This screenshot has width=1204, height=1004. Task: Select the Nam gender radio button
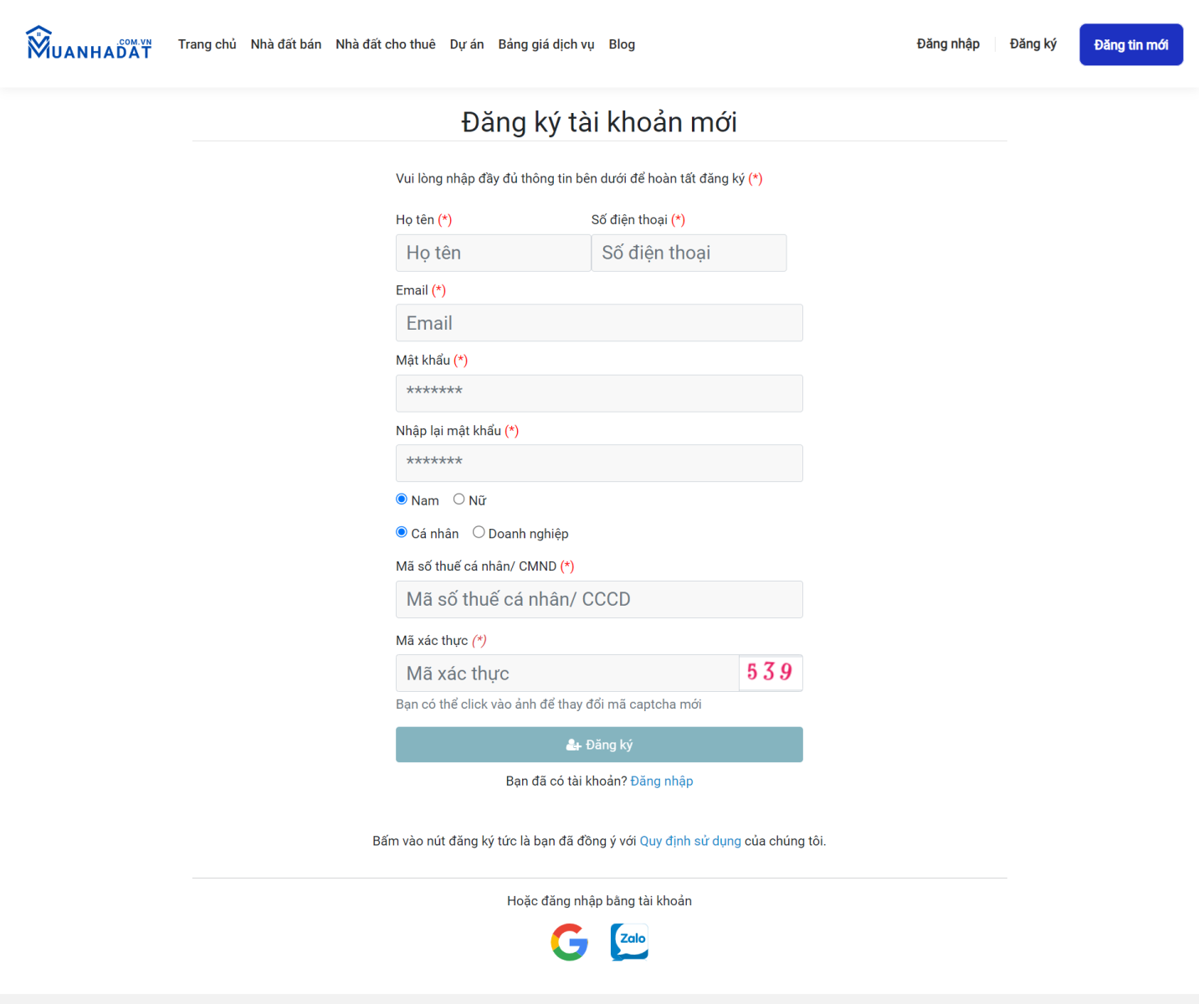[x=402, y=499]
